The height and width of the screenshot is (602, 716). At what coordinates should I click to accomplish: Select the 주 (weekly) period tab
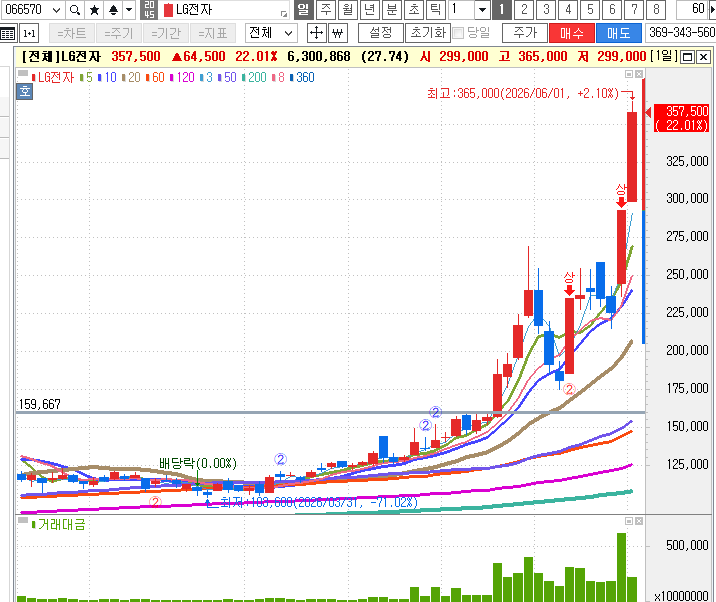326,10
